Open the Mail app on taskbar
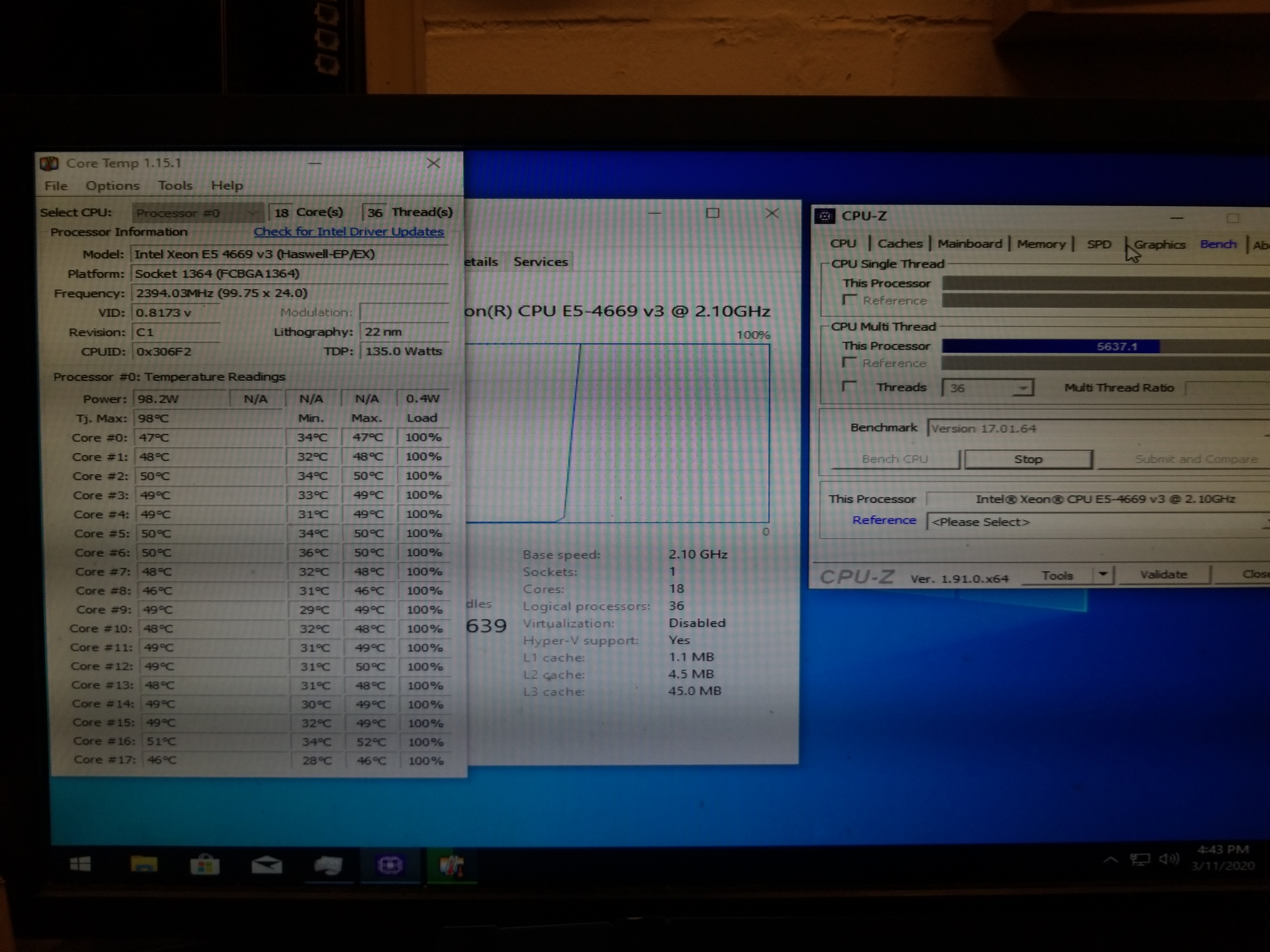This screenshot has width=1270, height=952. (266, 865)
